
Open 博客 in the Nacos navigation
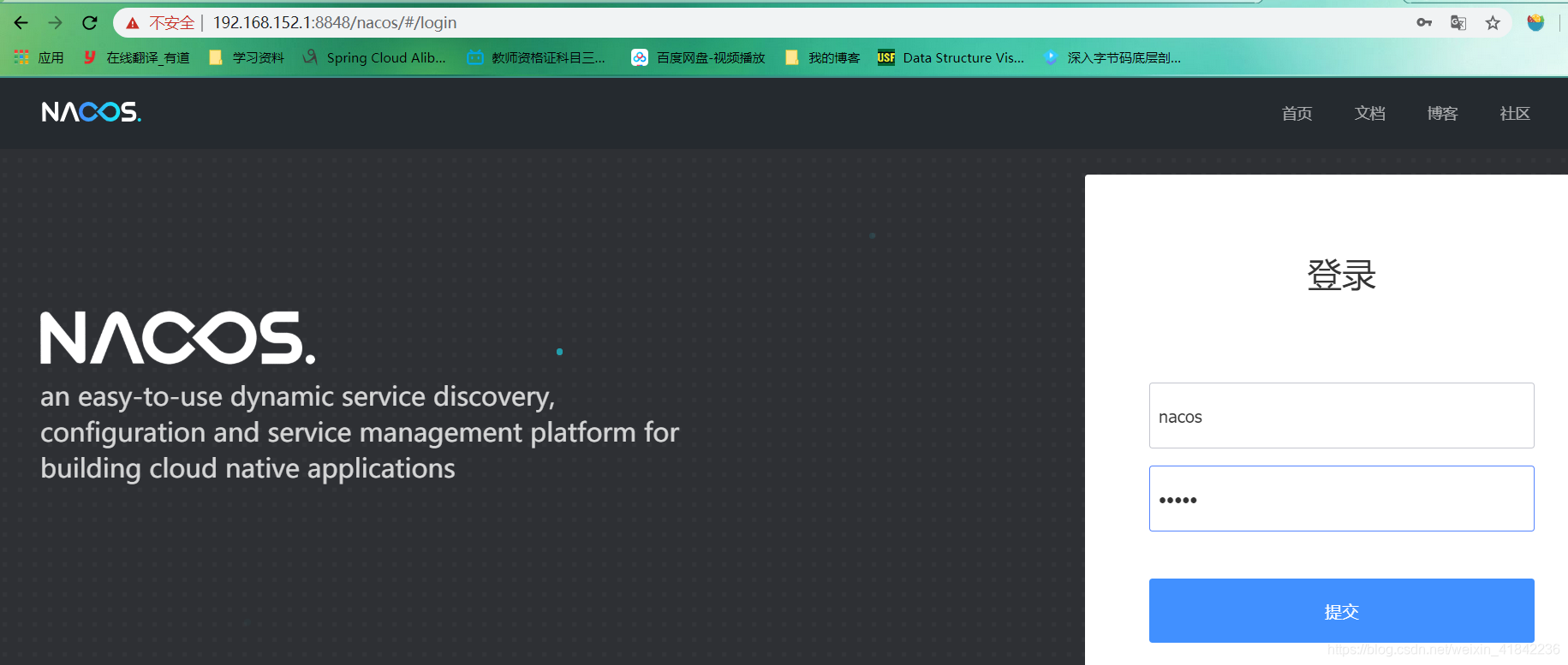[x=1442, y=113]
